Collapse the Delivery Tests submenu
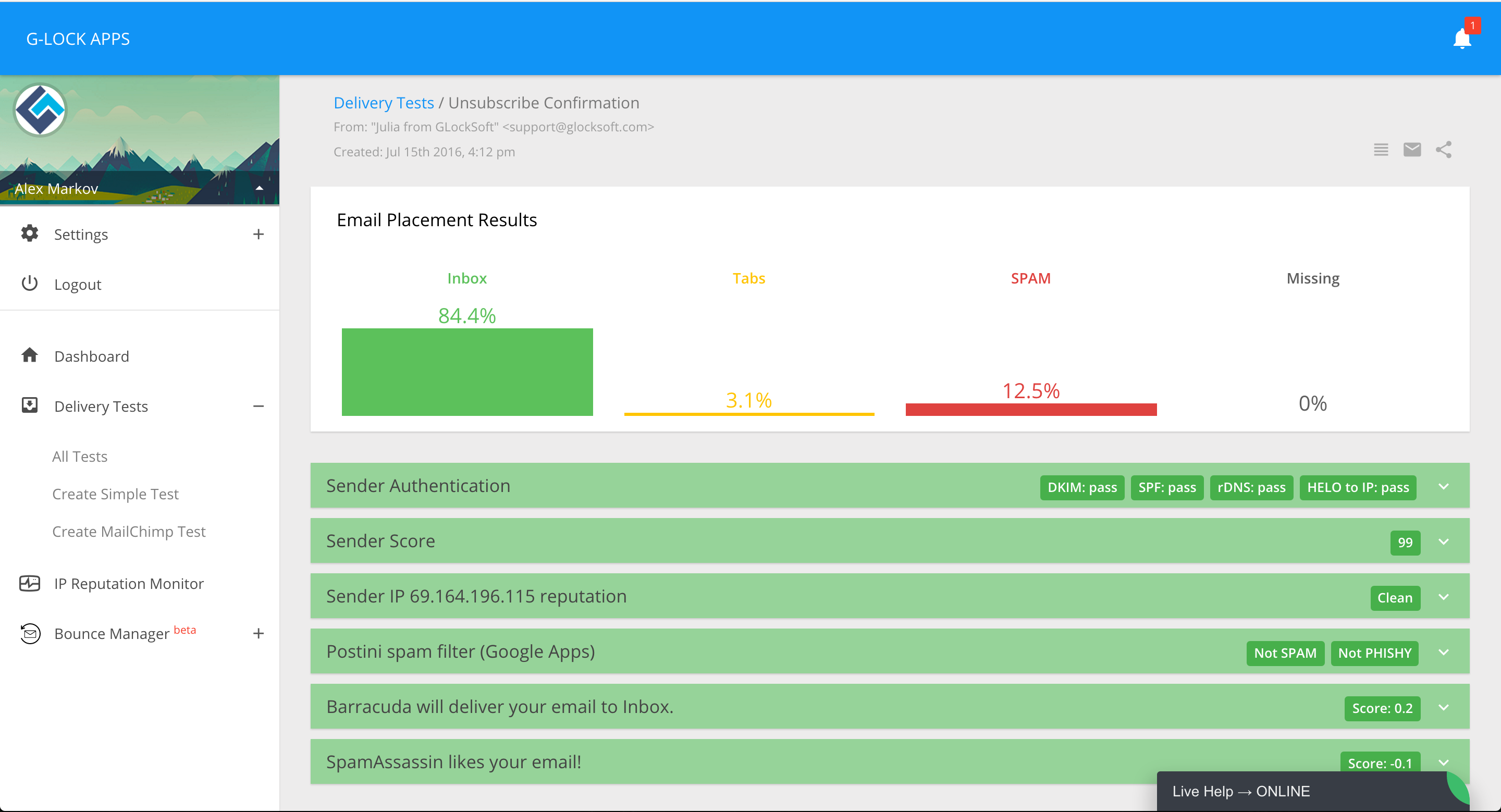 pyautogui.click(x=258, y=406)
